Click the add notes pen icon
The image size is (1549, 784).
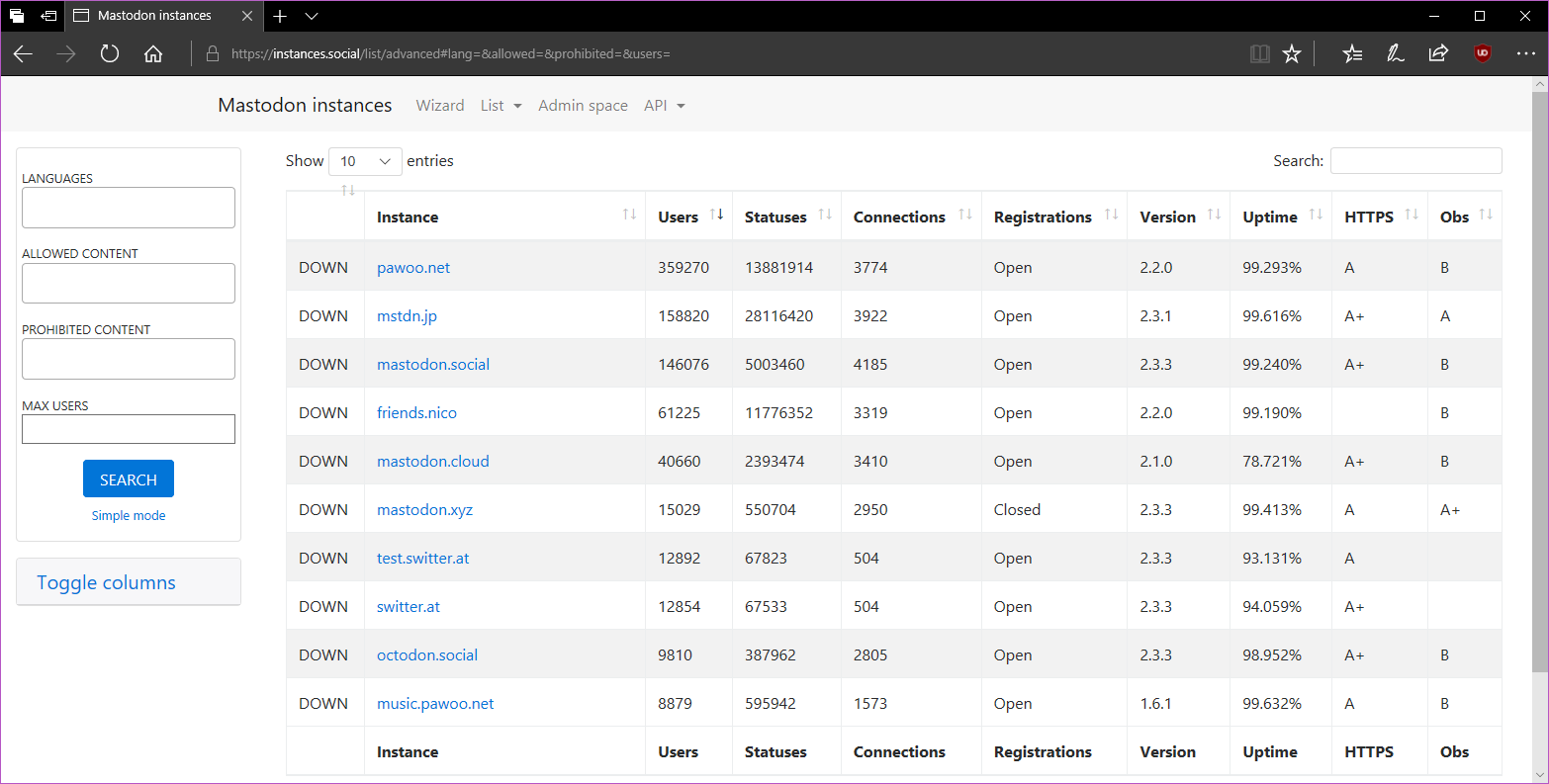pyautogui.click(x=1396, y=54)
